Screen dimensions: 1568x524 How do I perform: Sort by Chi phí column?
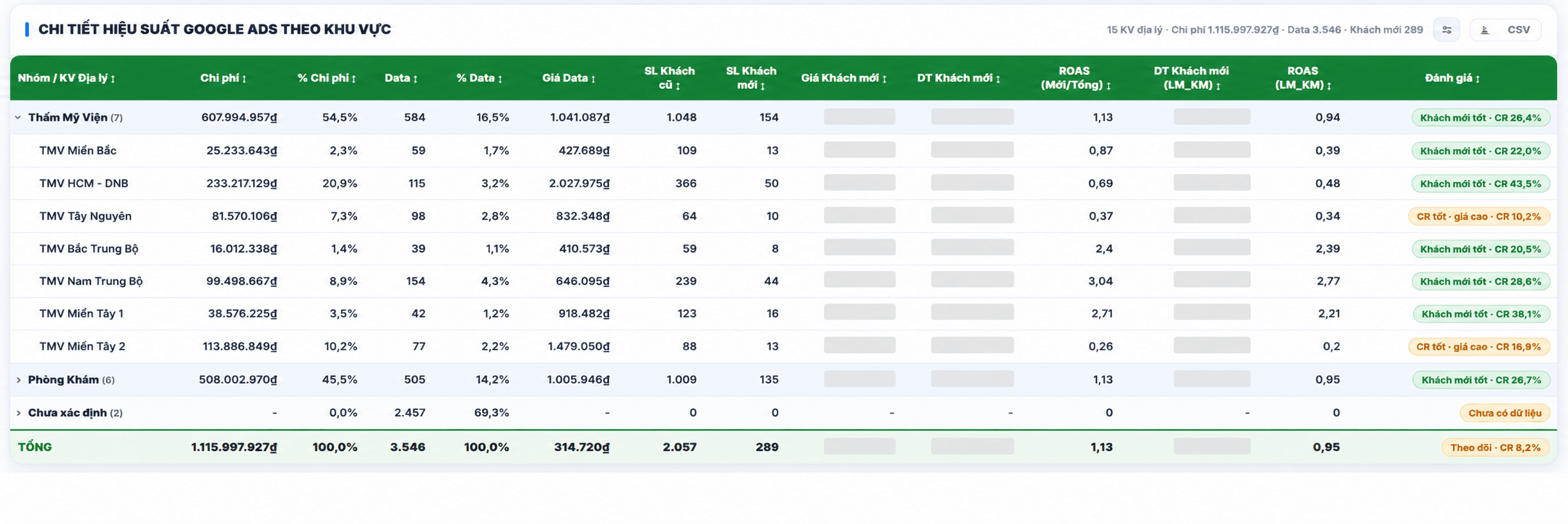tap(223, 78)
